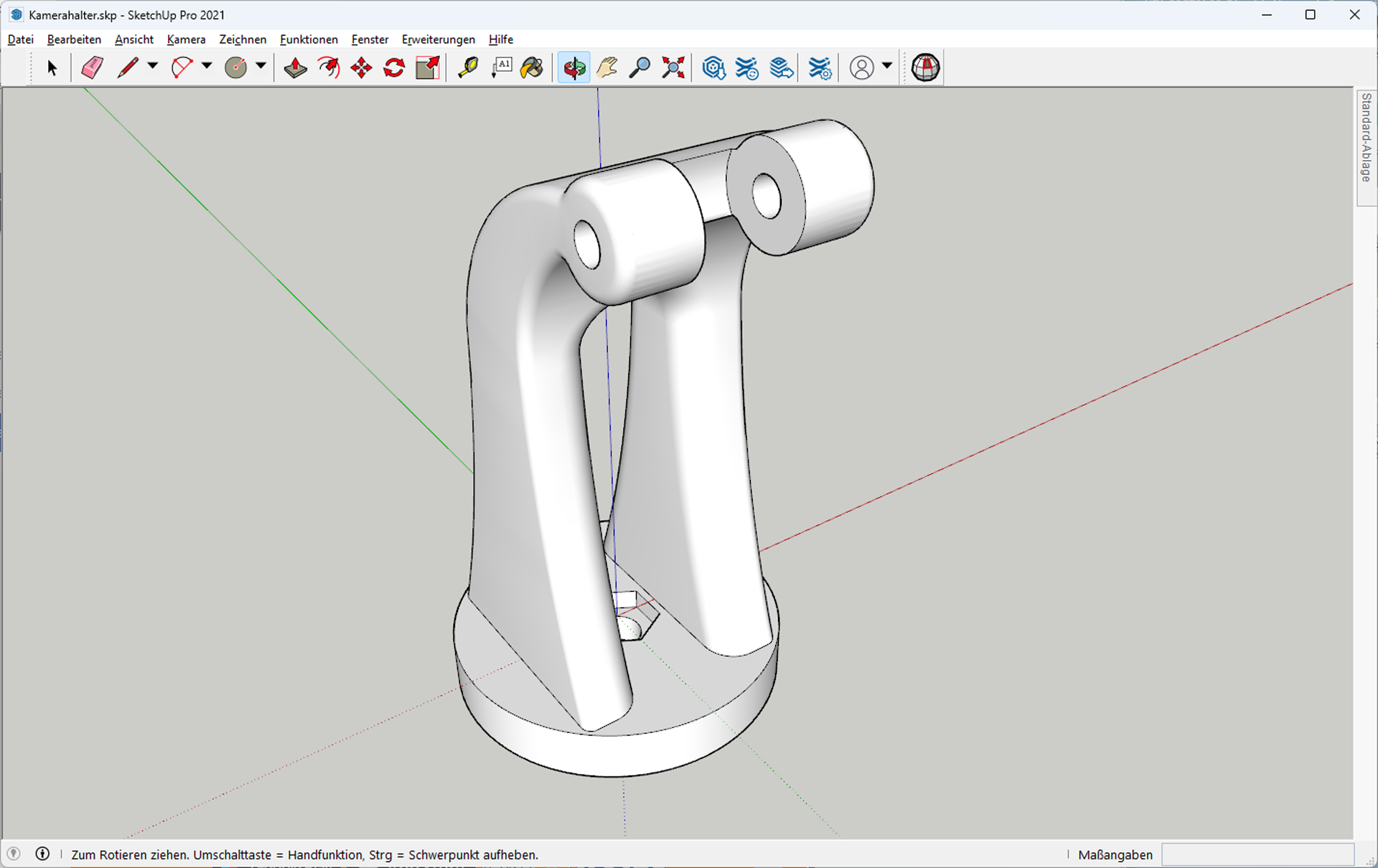Open the 3D Warehouse icon
The image size is (1378, 868).
tap(713, 68)
